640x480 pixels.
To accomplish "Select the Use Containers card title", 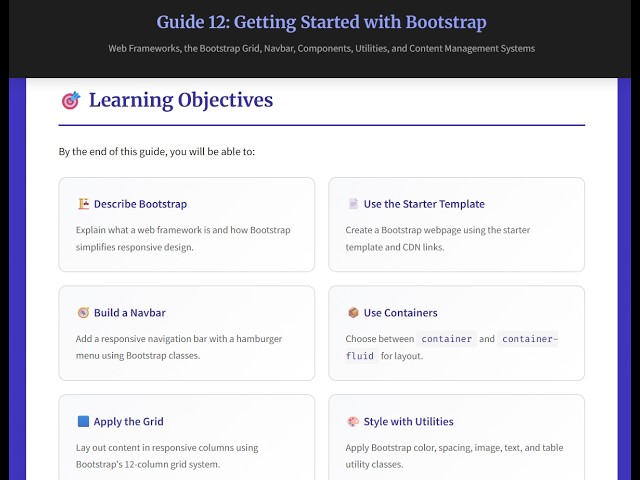I will click(400, 313).
